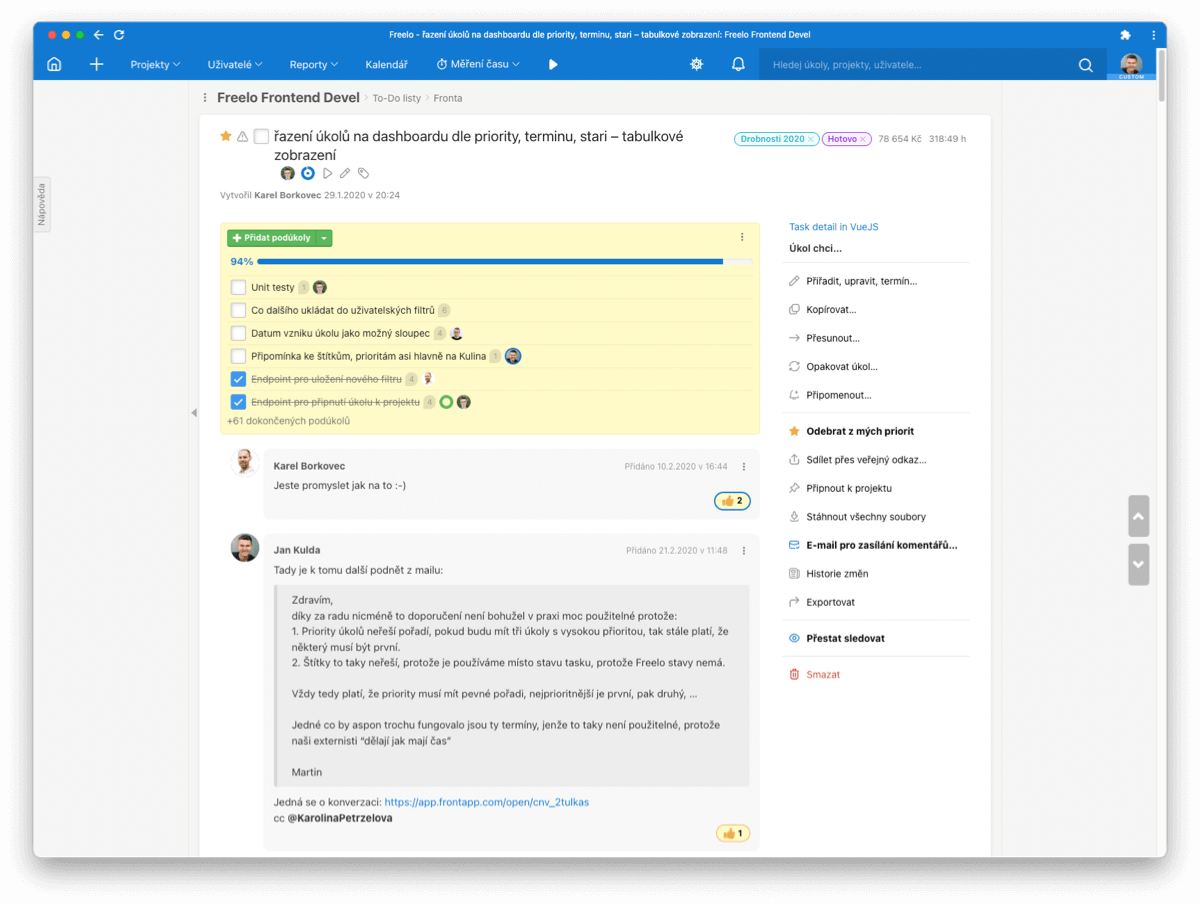Choose Připomenout… from task actions

click(x=839, y=395)
